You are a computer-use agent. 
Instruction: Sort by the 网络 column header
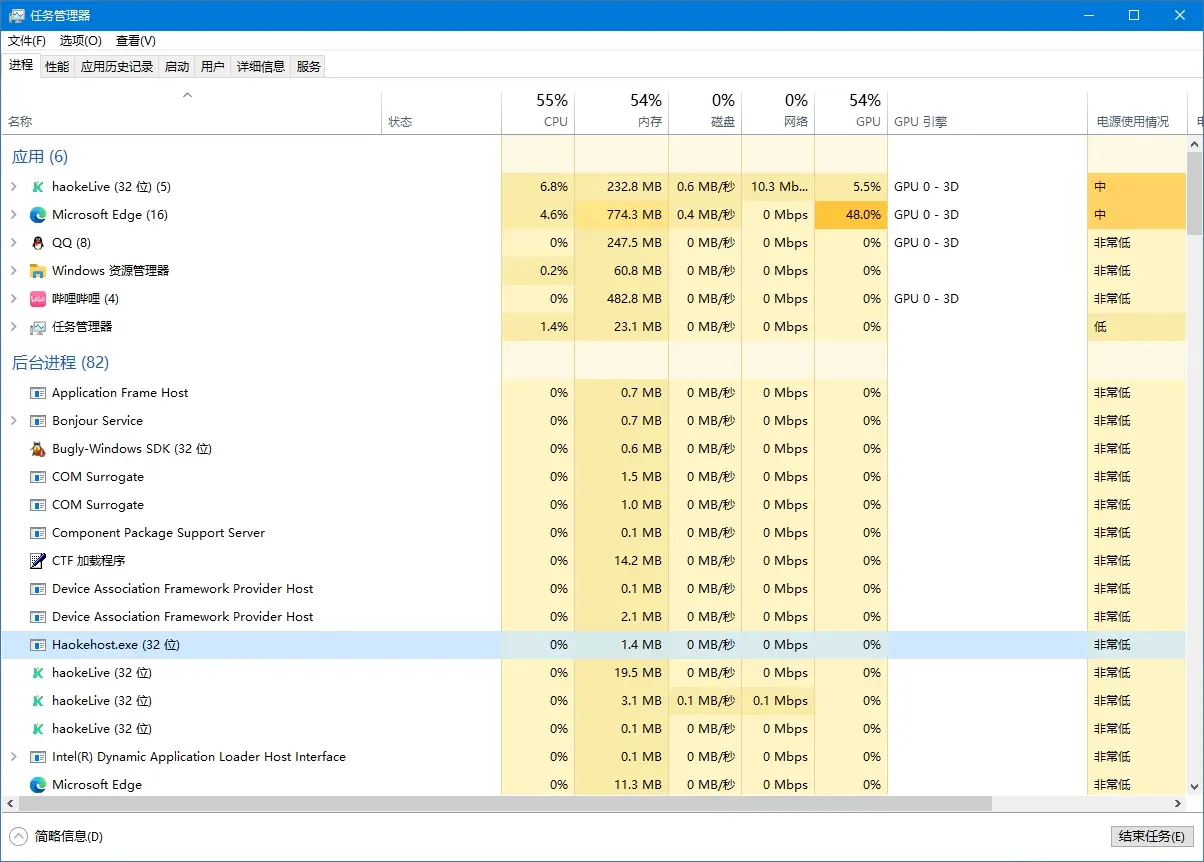point(778,111)
